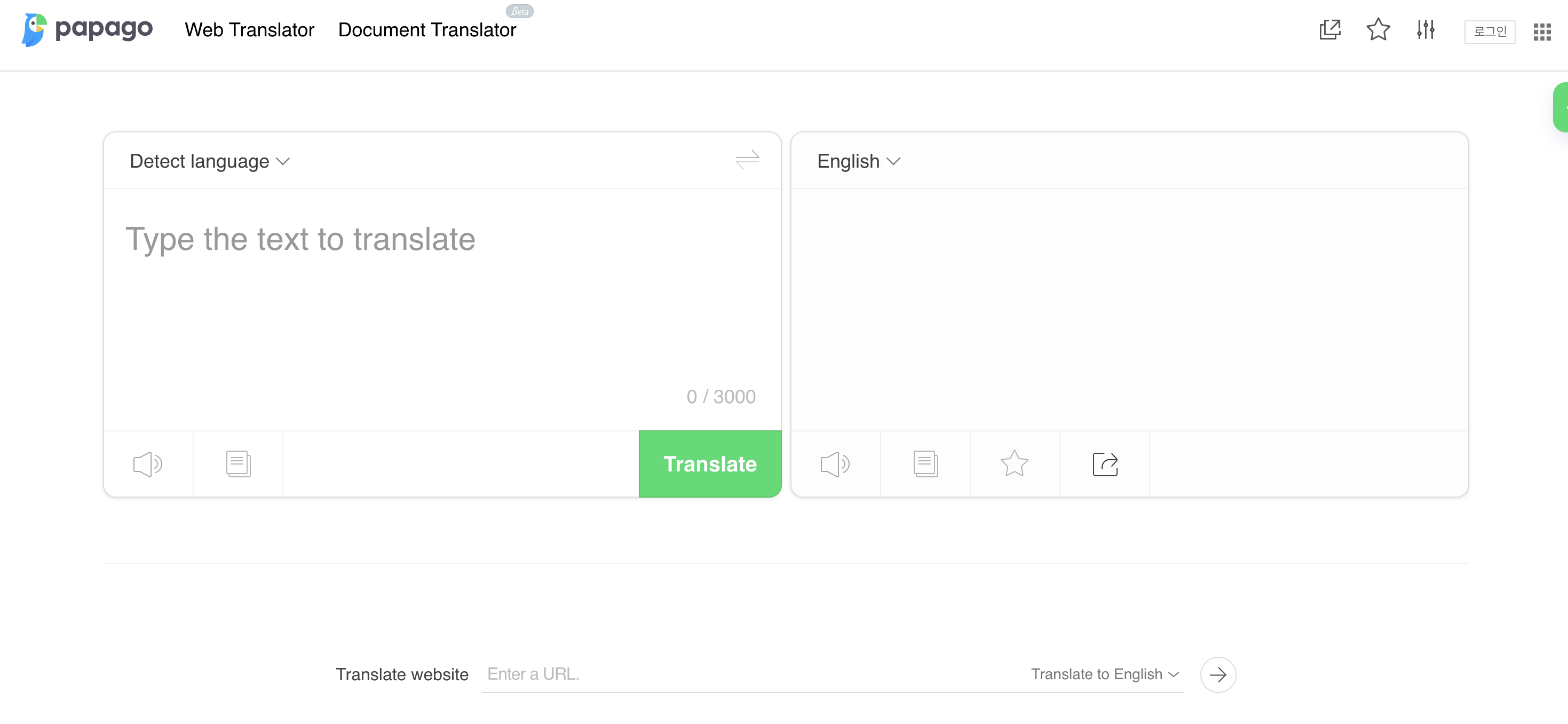The width and height of the screenshot is (1568, 724).
Task: Save translation to favorites star
Action: coord(1014,464)
